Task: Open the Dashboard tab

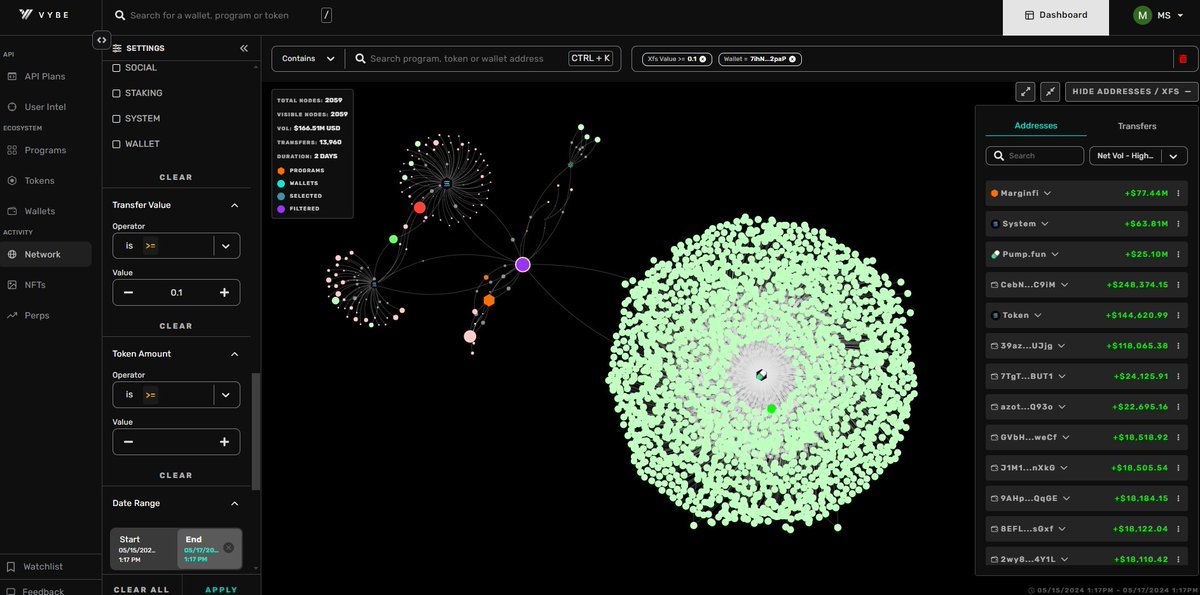Action: click(1056, 15)
